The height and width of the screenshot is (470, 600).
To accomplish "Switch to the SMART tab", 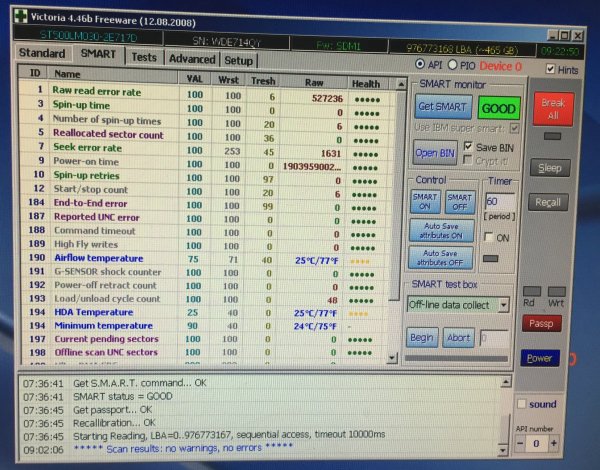I will 98,54.
